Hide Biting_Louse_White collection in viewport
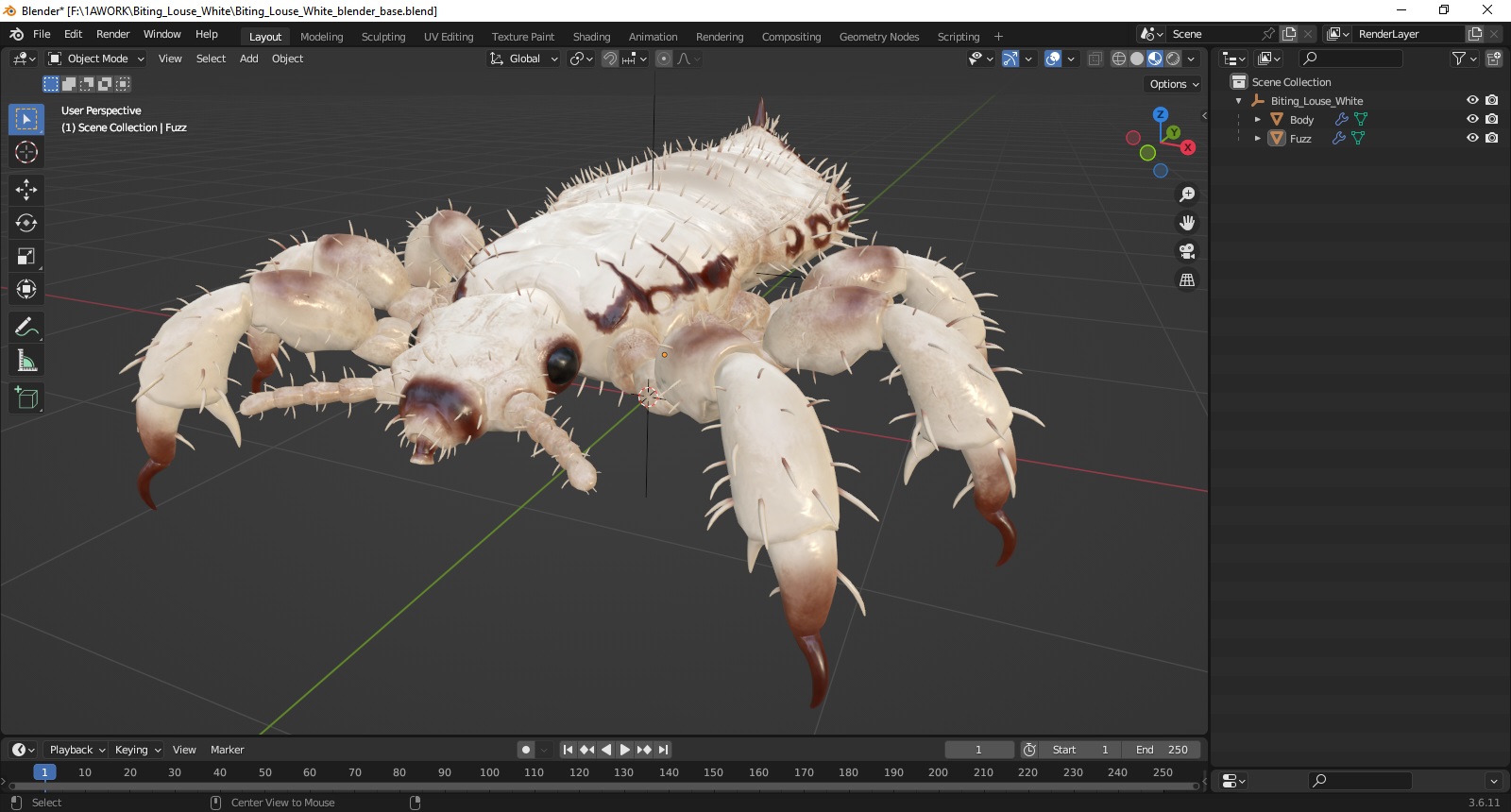Image resolution: width=1511 pixels, height=812 pixels. (x=1472, y=100)
